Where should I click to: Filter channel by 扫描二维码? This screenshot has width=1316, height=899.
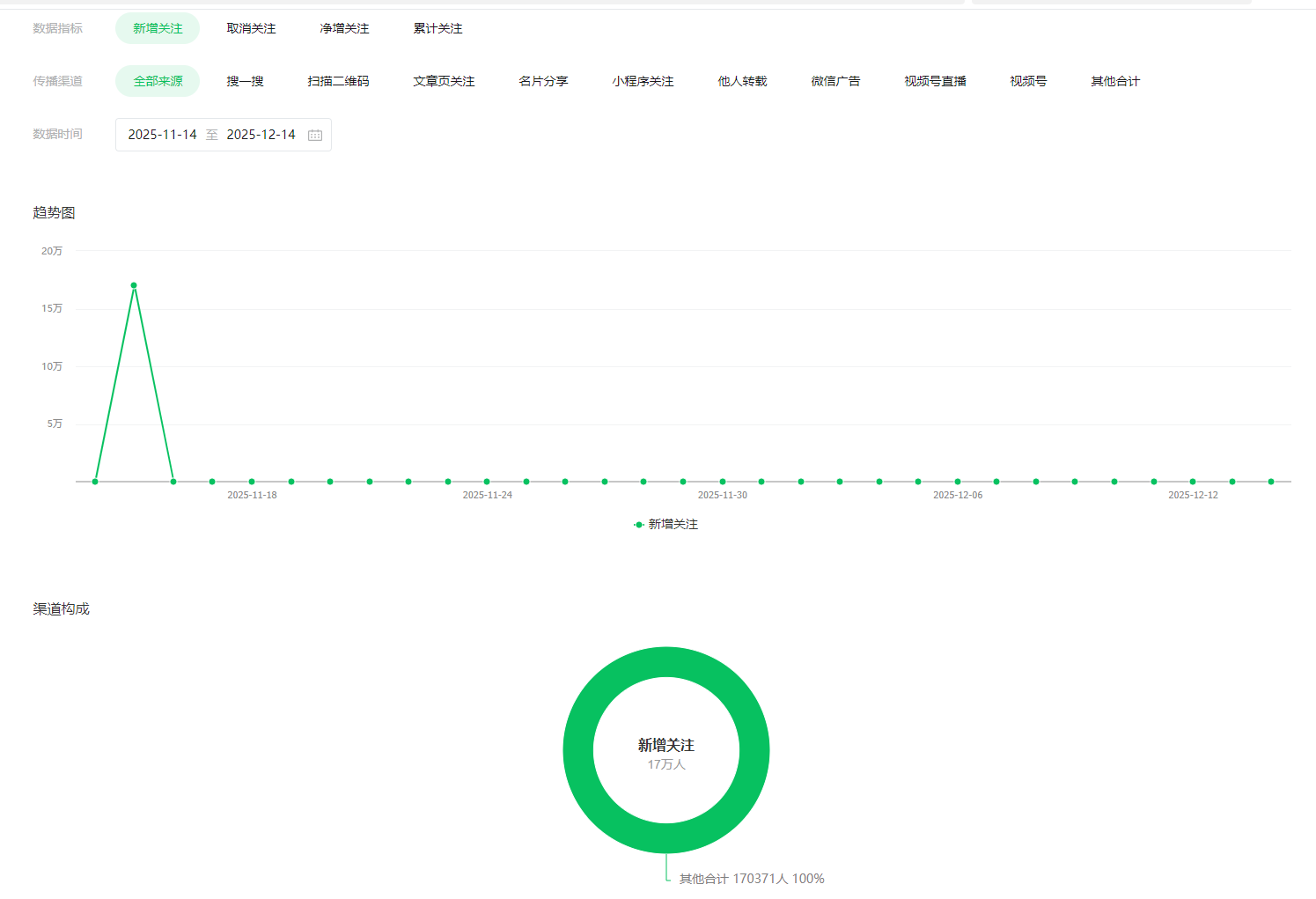tap(338, 81)
